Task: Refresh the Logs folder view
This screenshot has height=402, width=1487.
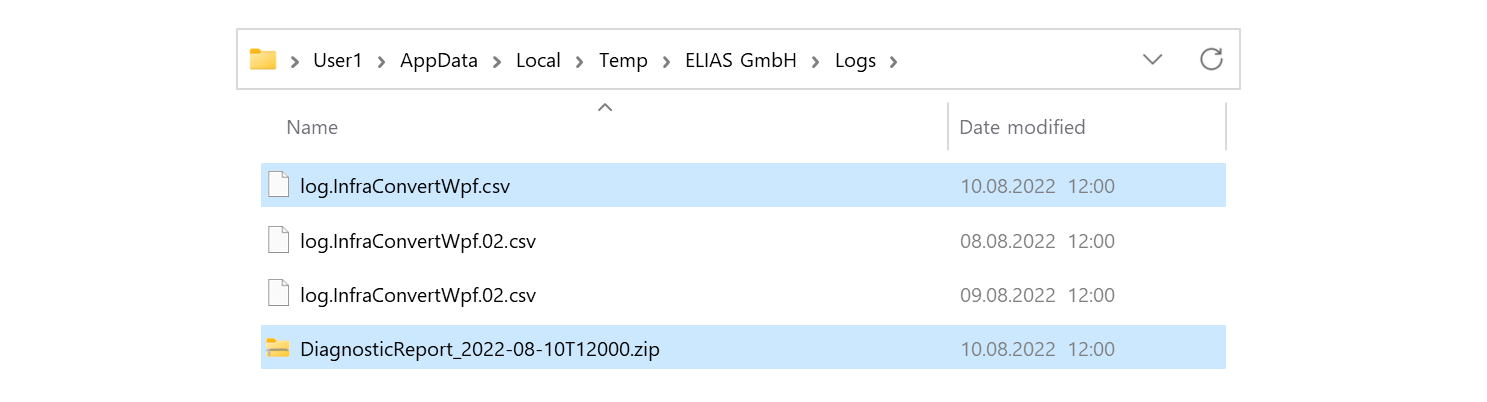Action: [1211, 60]
